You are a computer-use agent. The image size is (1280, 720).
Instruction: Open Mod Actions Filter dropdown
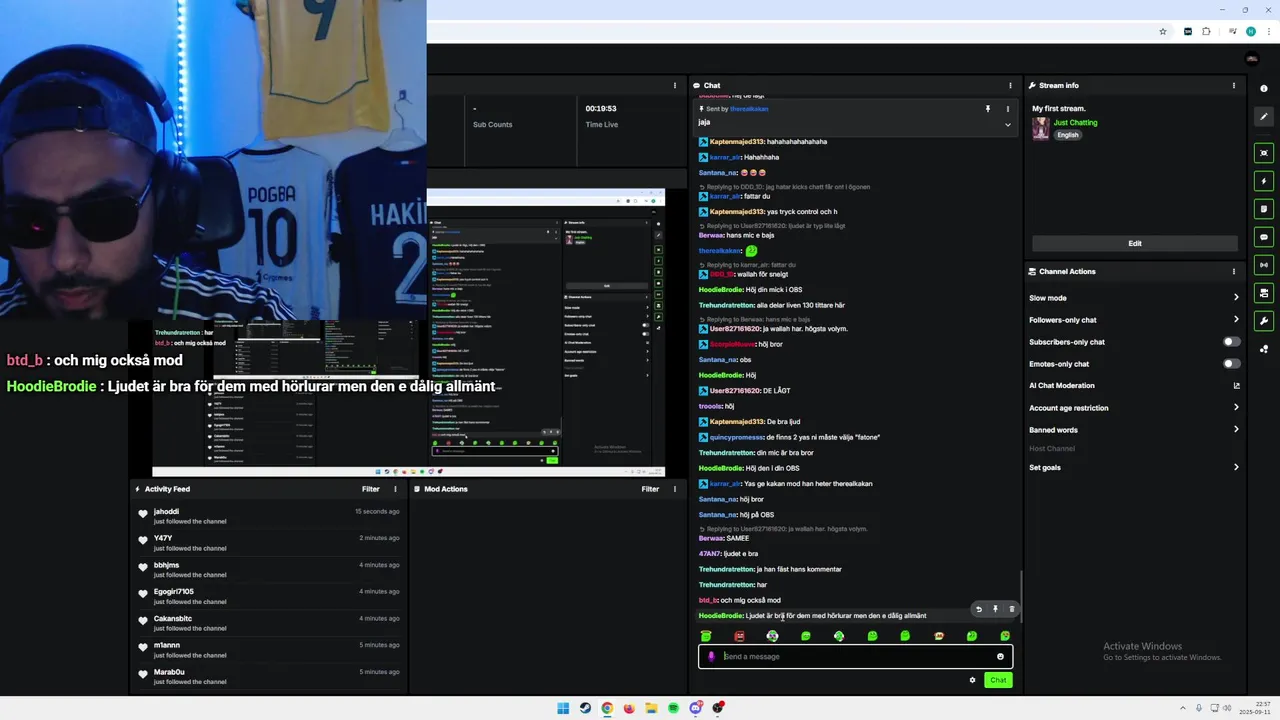click(x=650, y=489)
